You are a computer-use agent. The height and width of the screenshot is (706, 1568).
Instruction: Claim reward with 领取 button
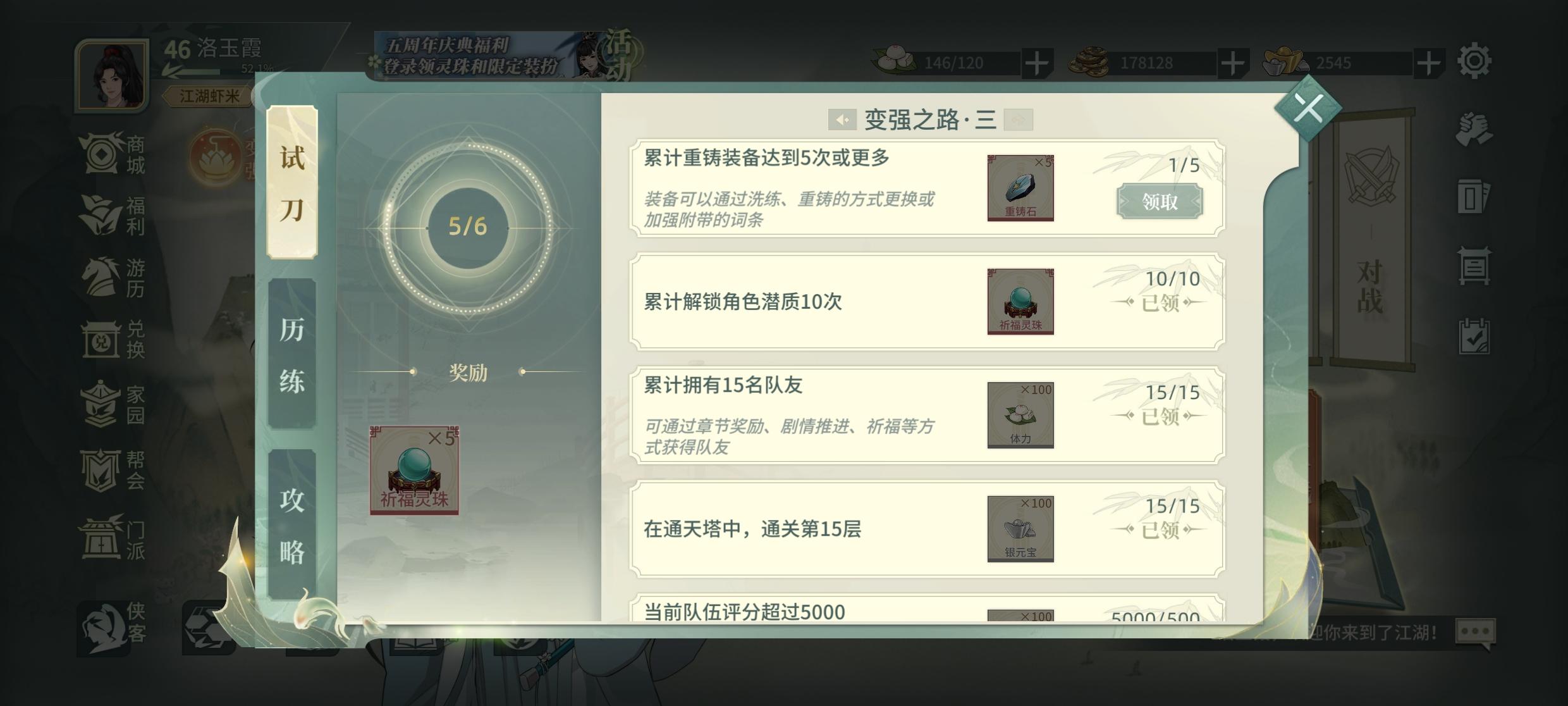(1160, 202)
